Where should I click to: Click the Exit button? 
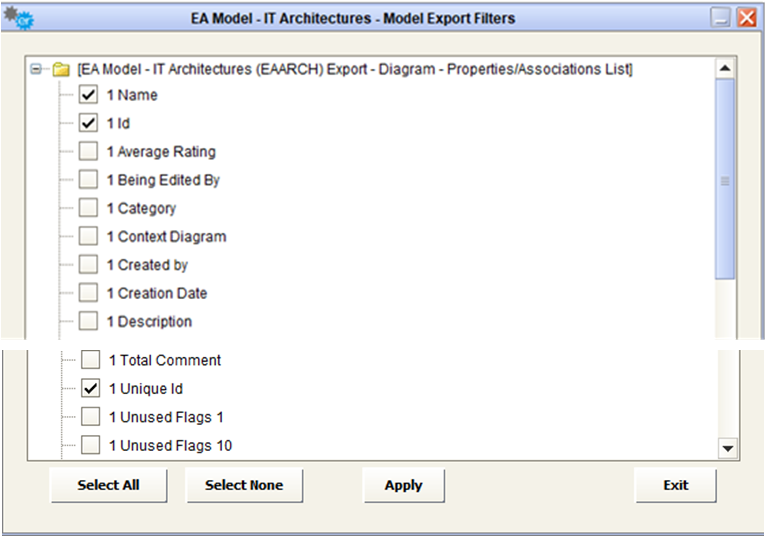675,485
